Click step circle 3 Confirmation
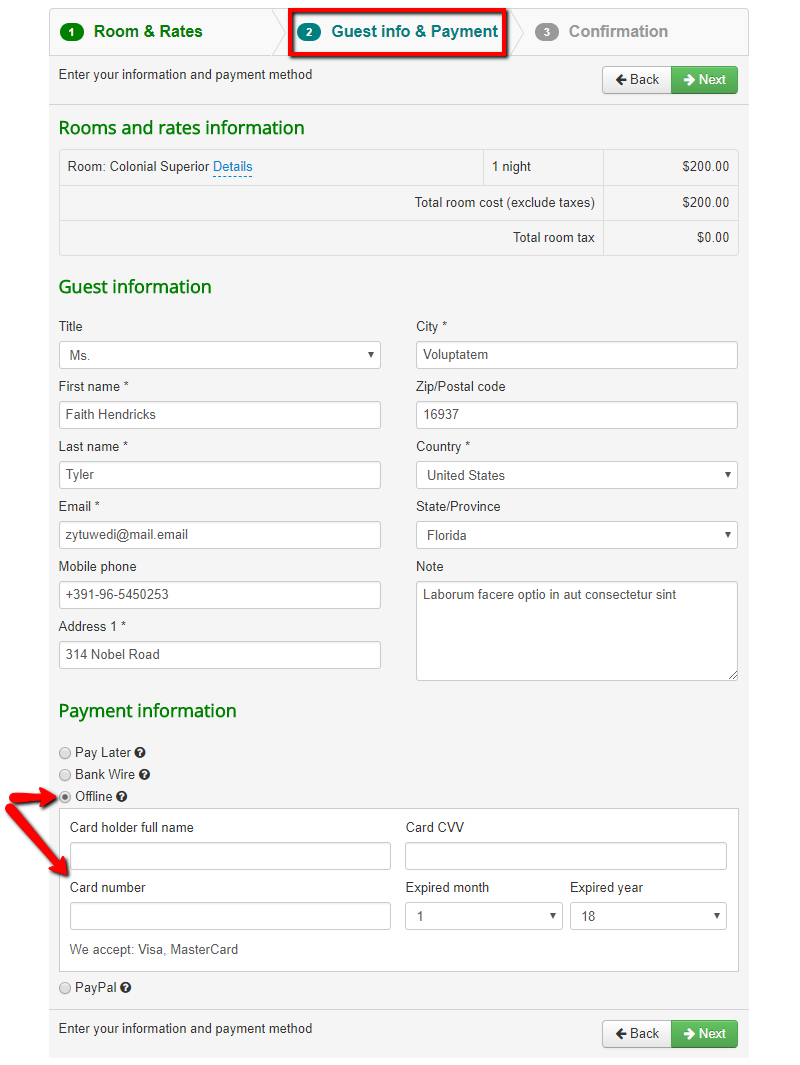The height and width of the screenshot is (1065, 800). click(546, 31)
